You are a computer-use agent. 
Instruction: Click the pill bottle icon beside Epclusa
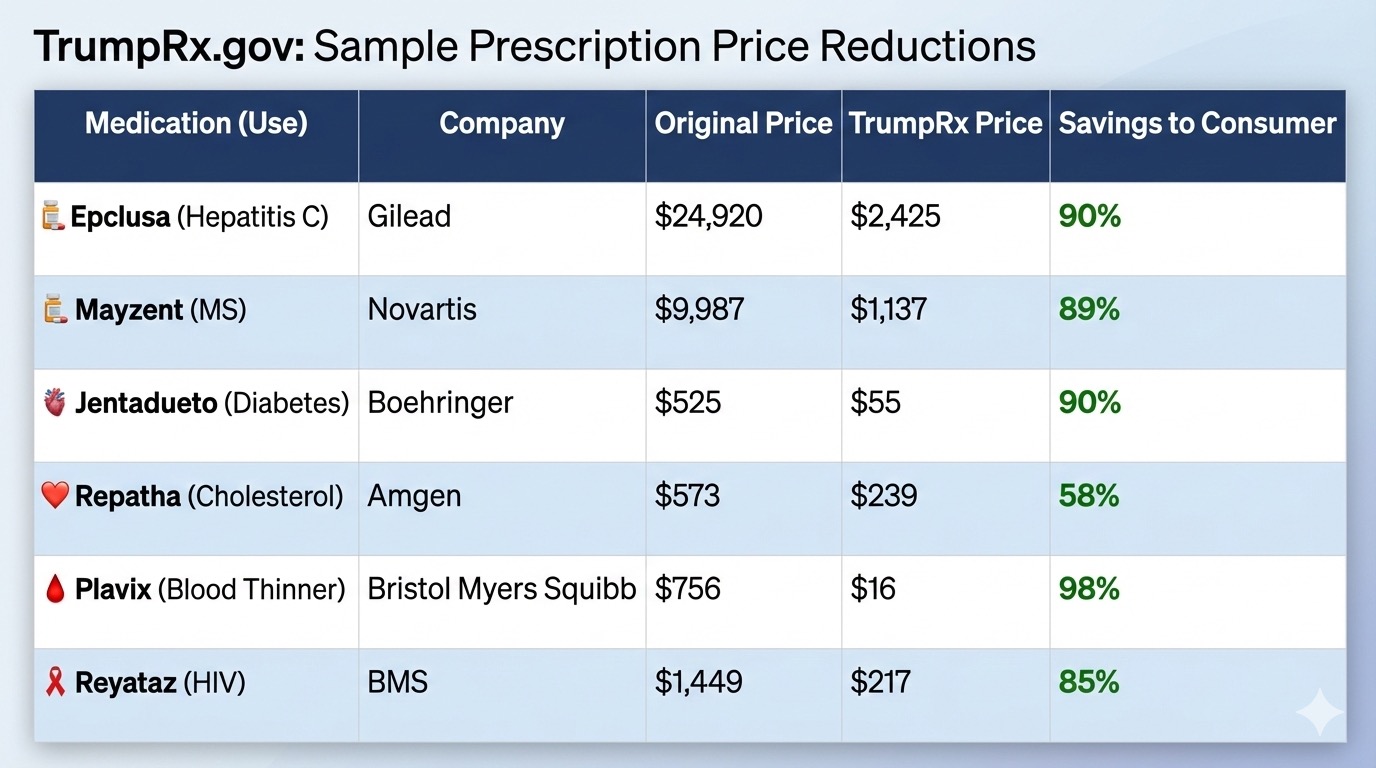(54, 215)
